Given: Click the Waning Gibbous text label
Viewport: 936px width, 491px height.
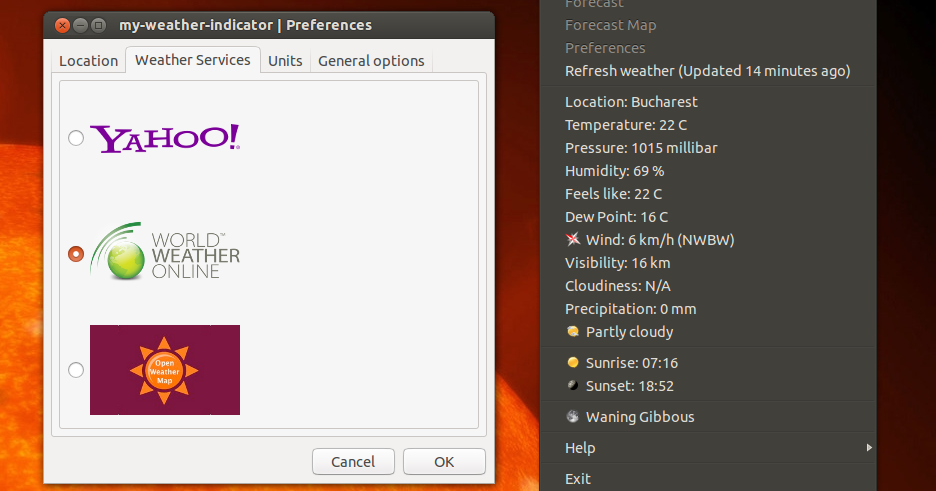Looking at the screenshot, I should click(640, 417).
